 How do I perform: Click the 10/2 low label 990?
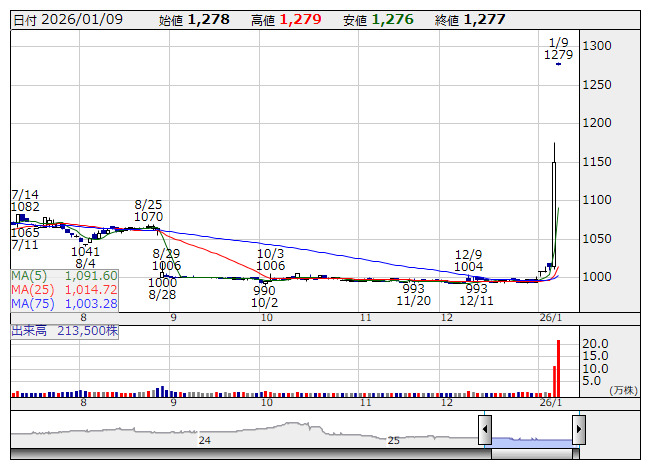264,290
